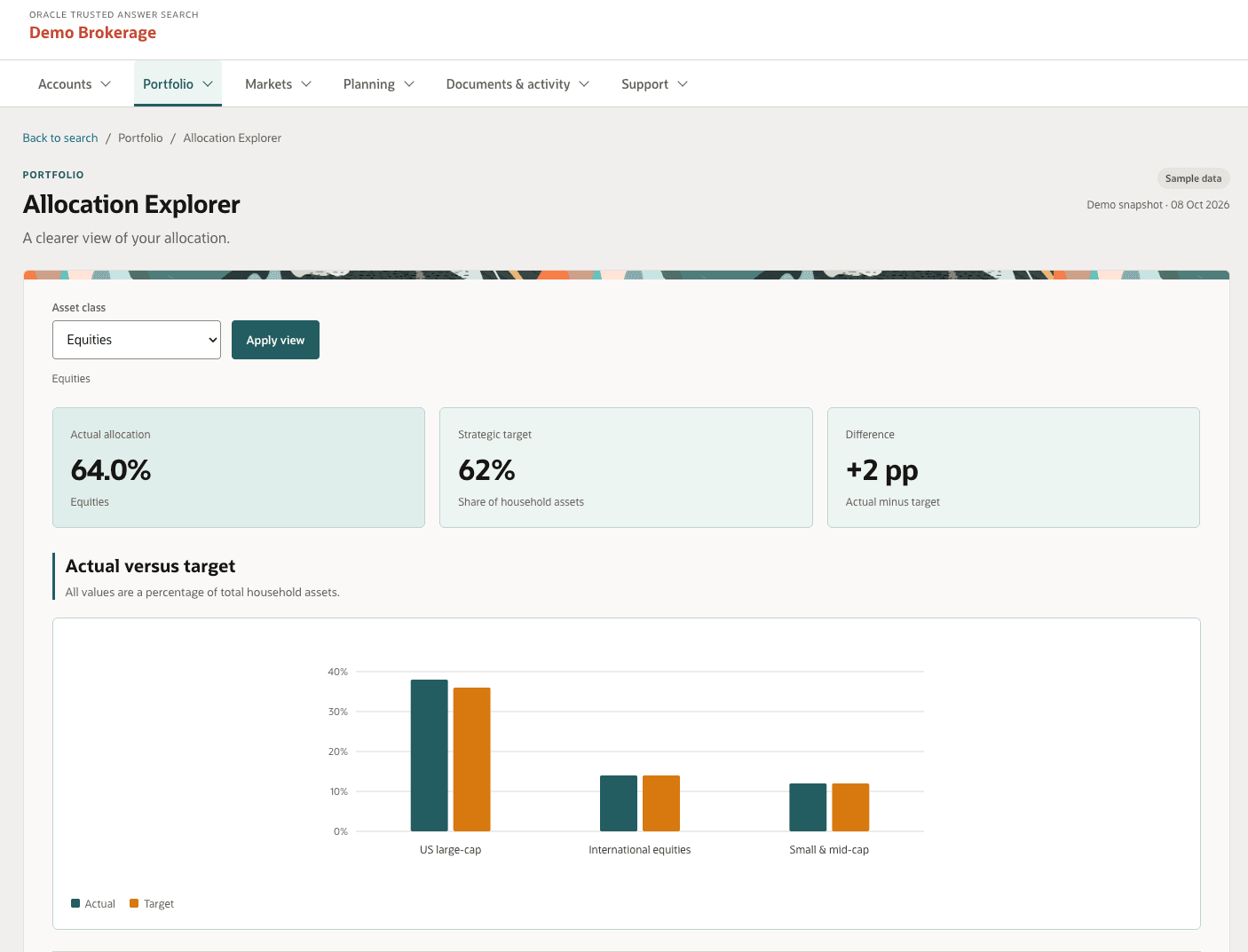Click the '40%' y-axis label
The image size is (1248, 952).
tap(337, 672)
